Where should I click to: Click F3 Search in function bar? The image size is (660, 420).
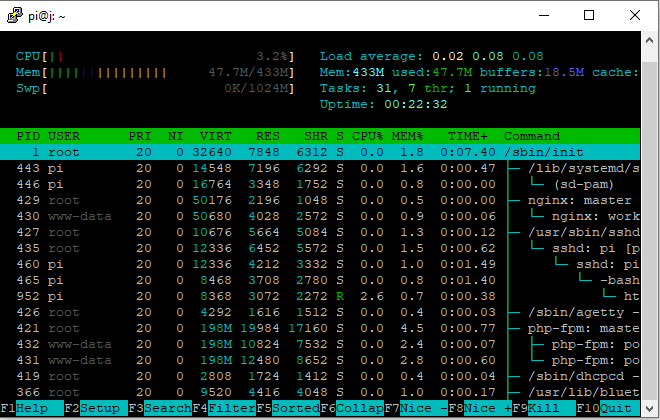click(160, 408)
